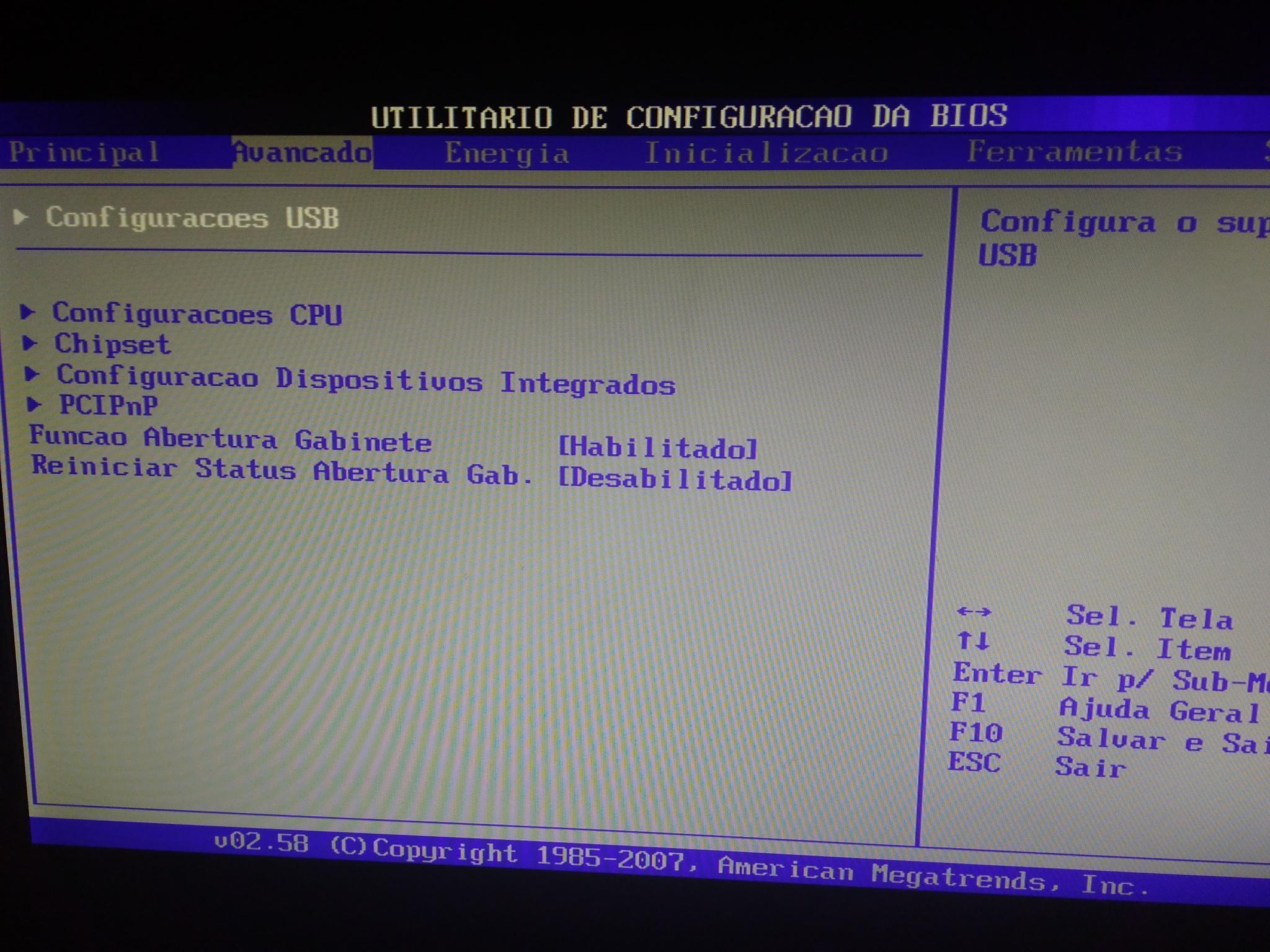The image size is (1270, 952).
Task: Open the Energia tab
Action: pos(507,153)
